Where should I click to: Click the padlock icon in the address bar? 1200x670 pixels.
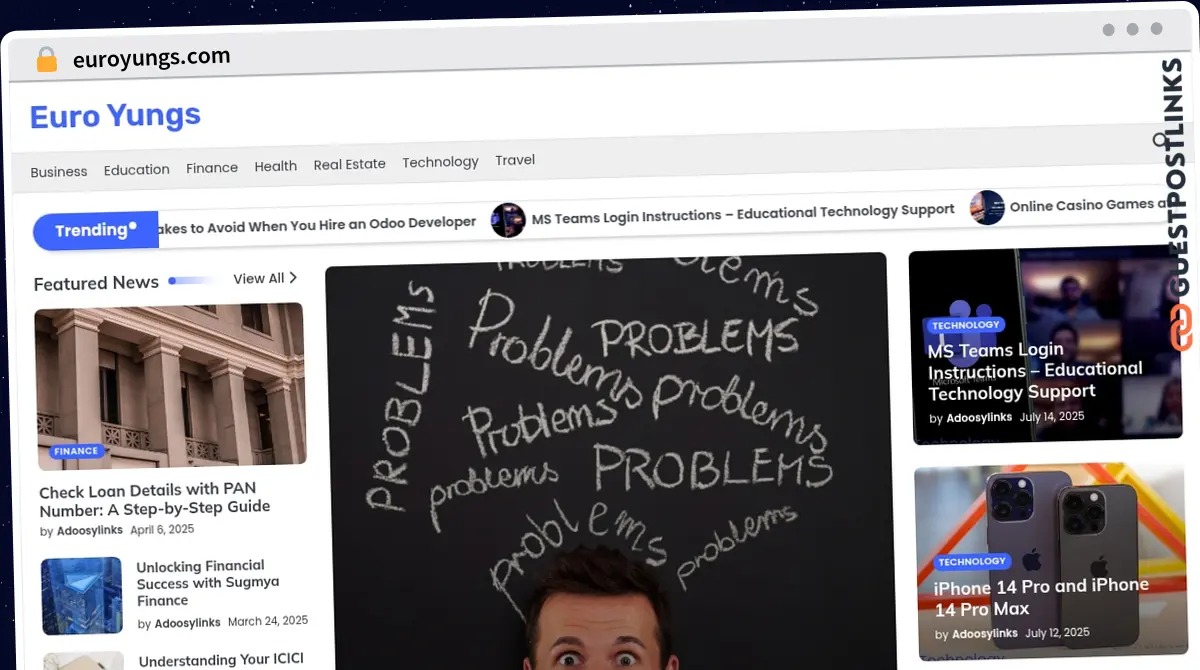point(46,59)
